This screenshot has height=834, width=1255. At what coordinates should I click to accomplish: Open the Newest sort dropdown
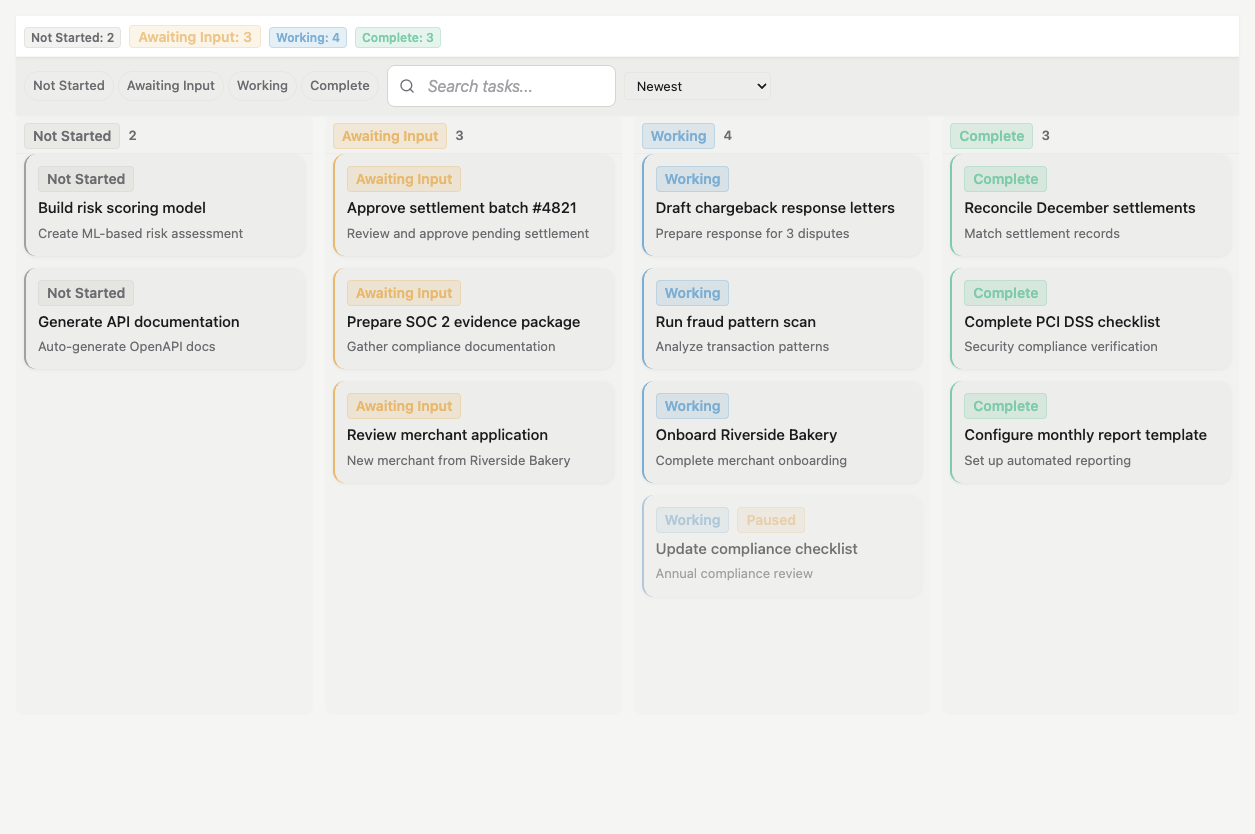pyautogui.click(x=697, y=86)
